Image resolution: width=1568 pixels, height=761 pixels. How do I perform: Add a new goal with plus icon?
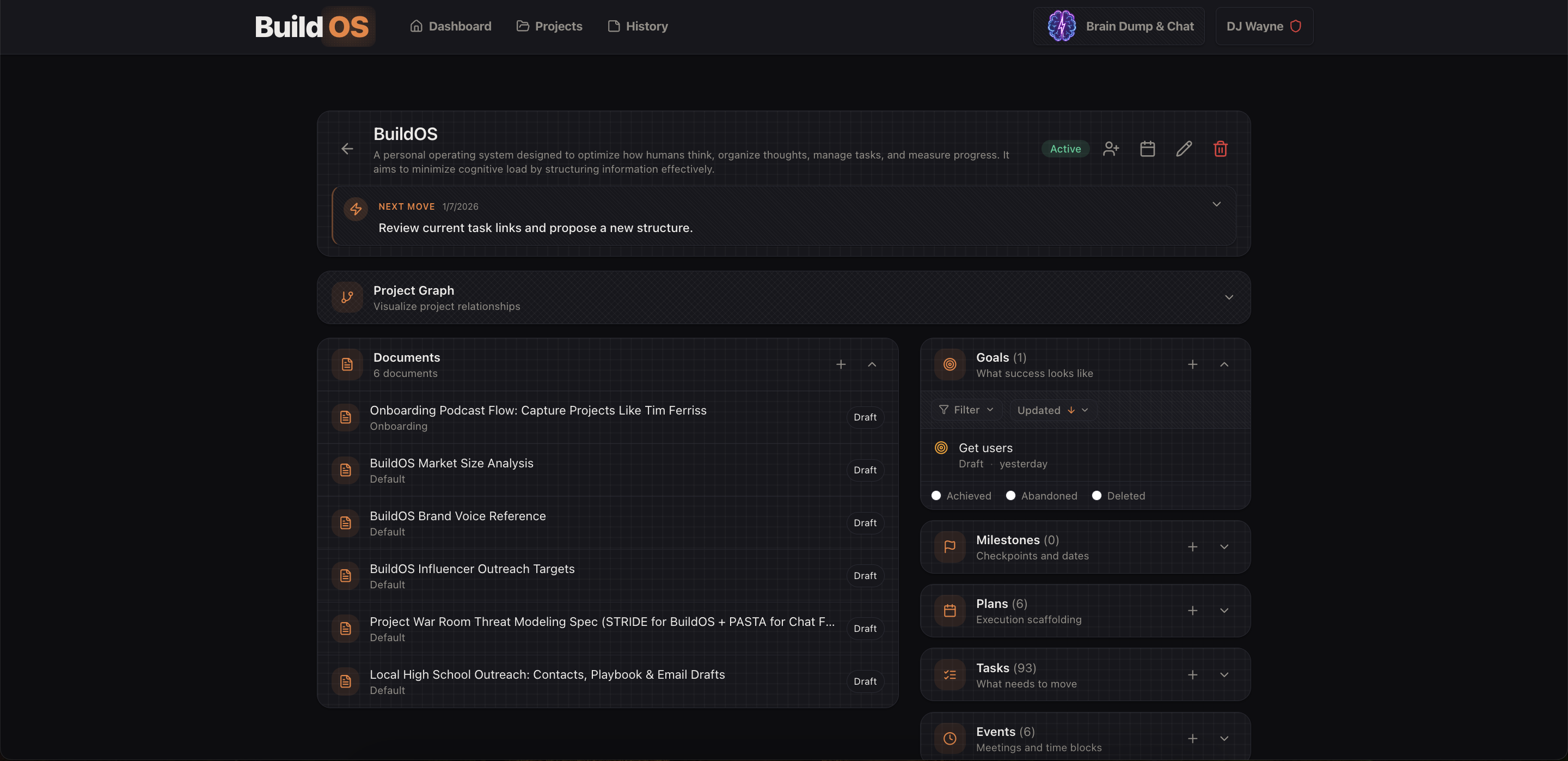coord(1192,364)
